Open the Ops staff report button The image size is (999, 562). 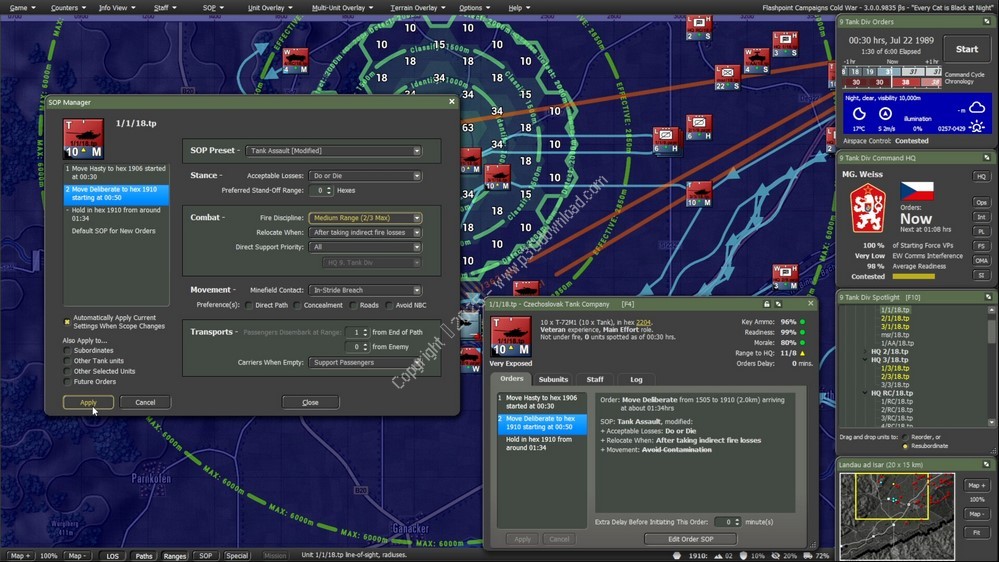[x=981, y=202]
